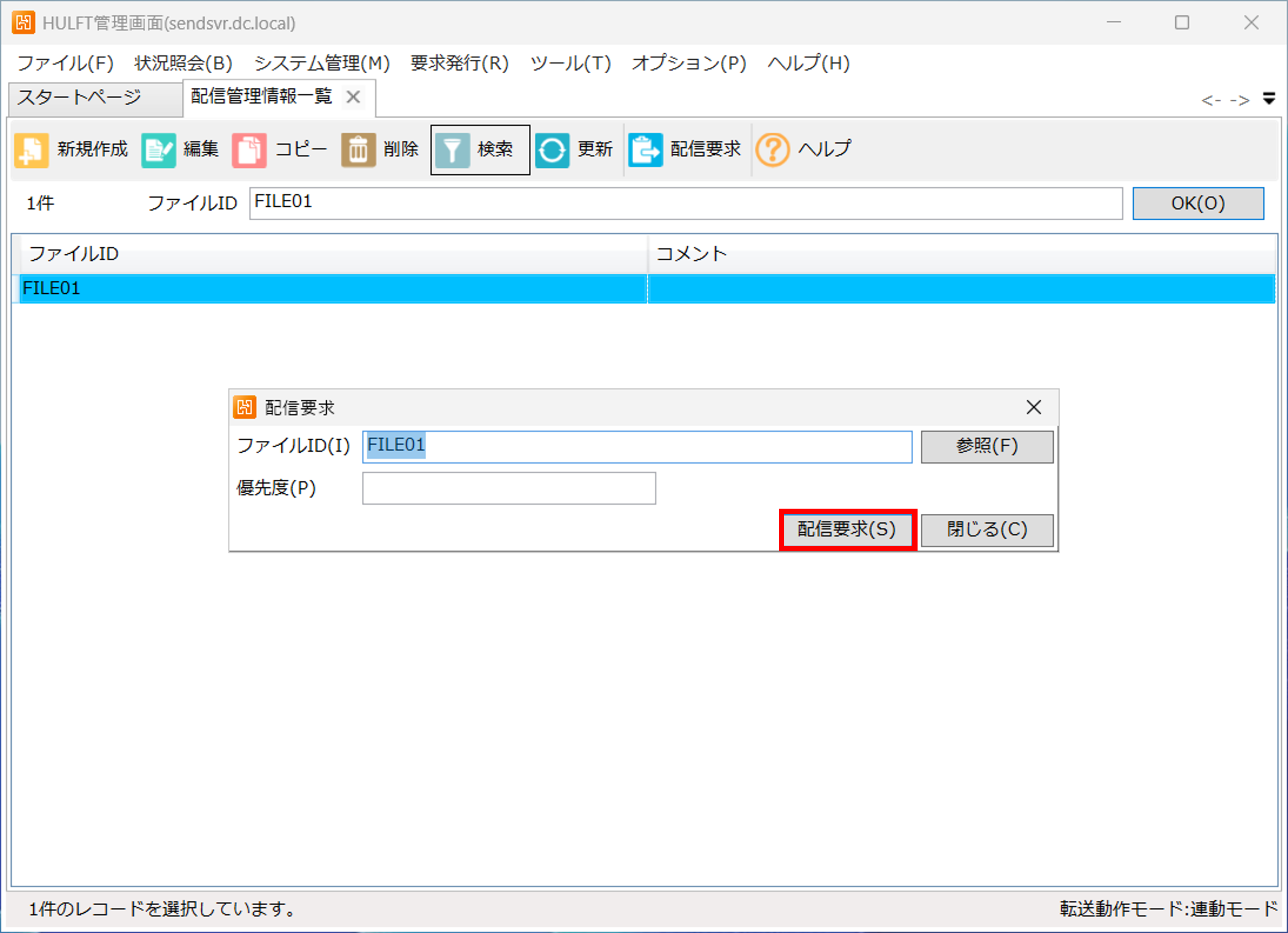Go to previous tab with <- arrow

click(1211, 101)
